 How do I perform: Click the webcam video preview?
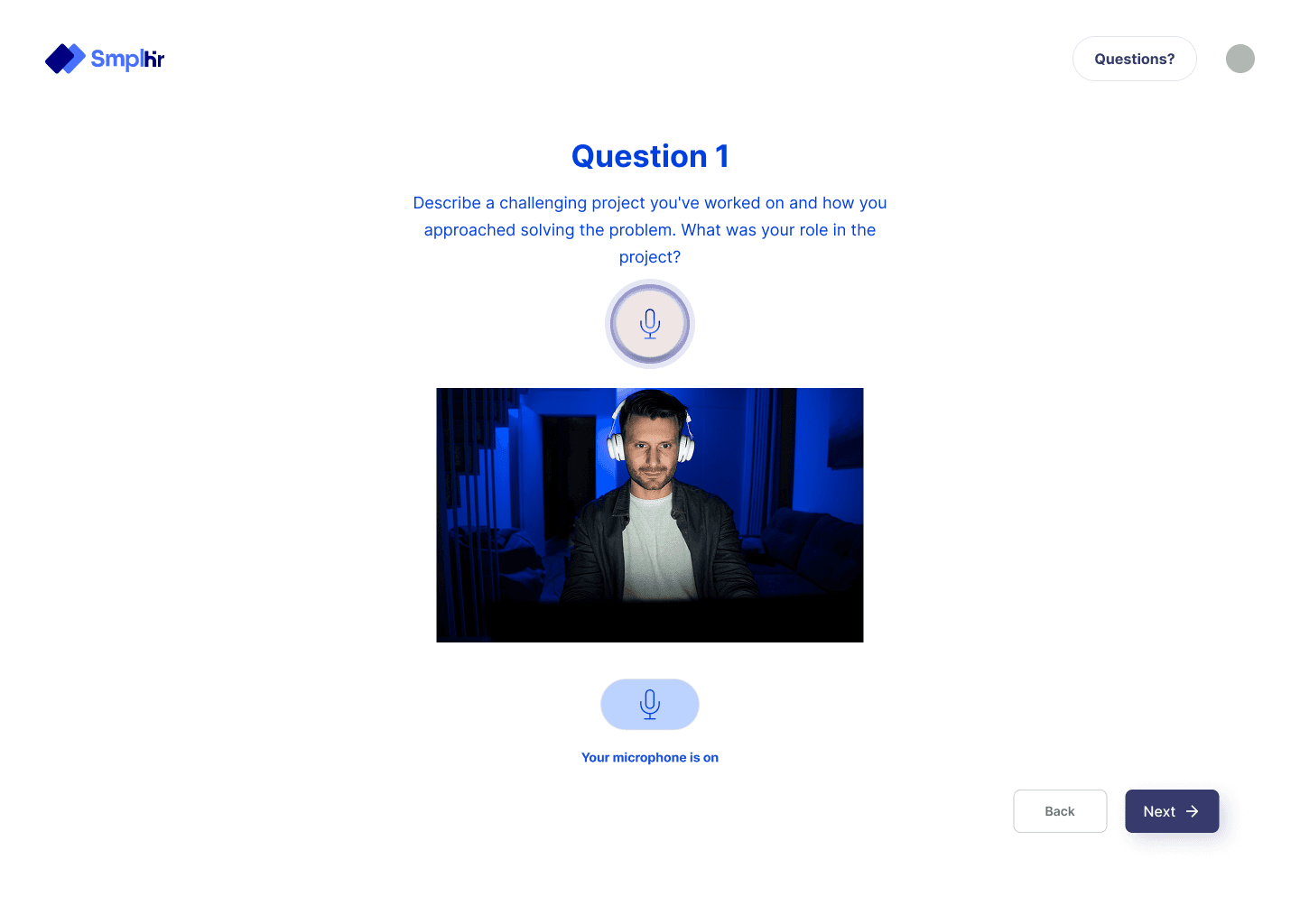coord(649,514)
